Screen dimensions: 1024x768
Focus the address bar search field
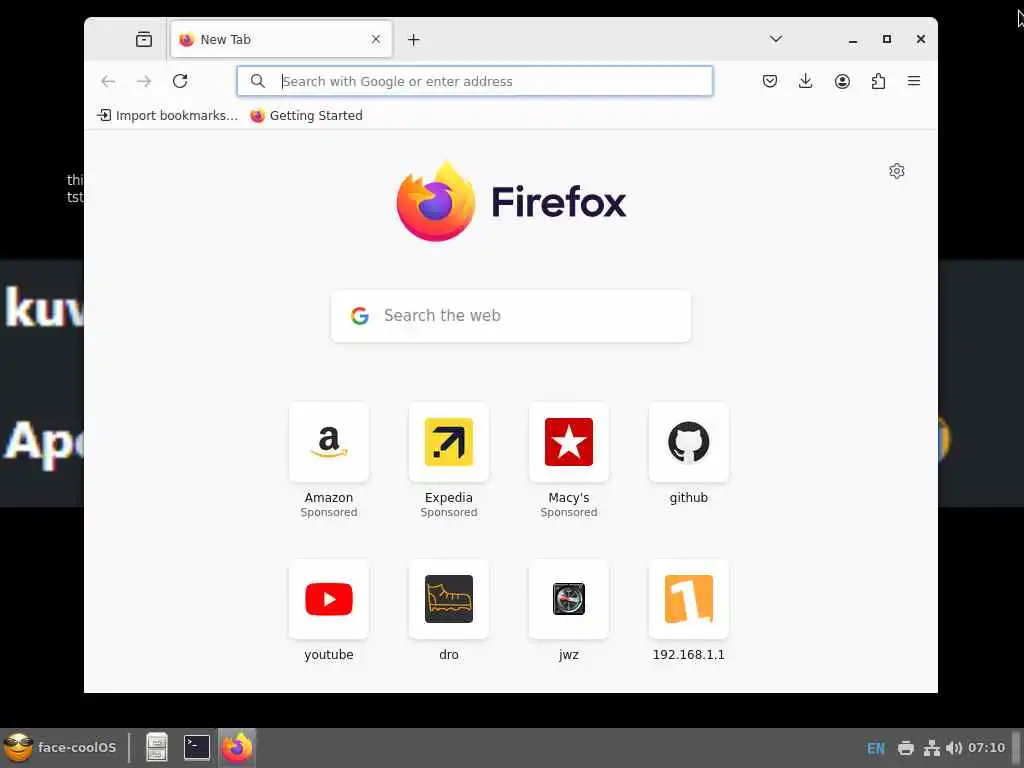[475, 81]
